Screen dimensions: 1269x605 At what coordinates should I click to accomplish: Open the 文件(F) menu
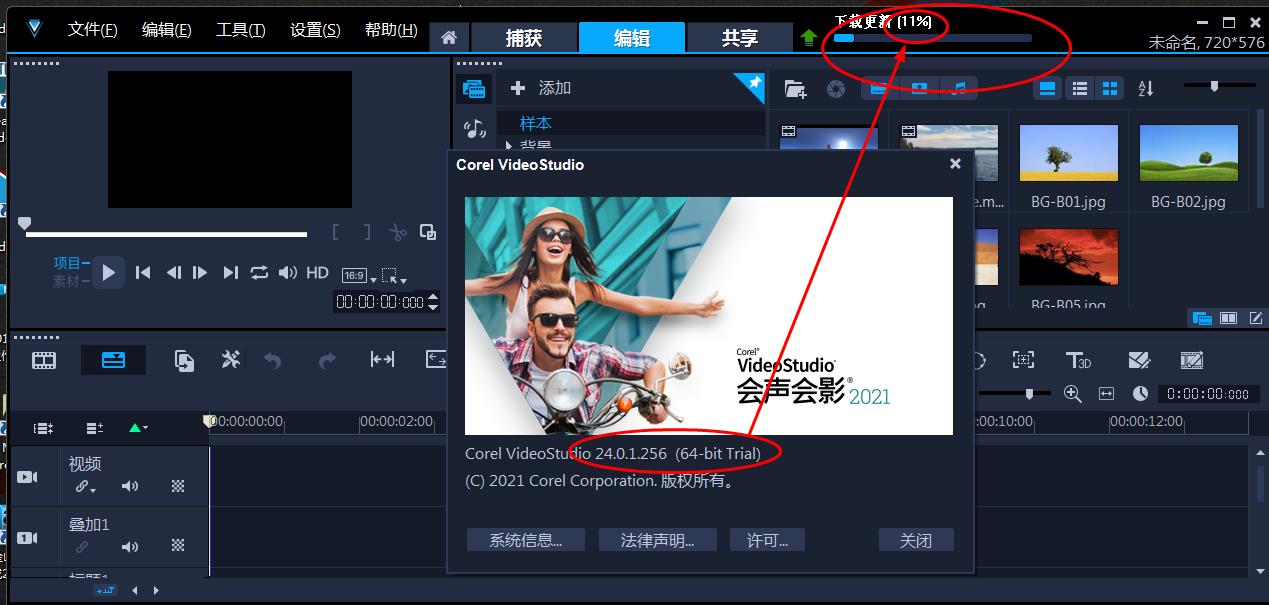(92, 30)
